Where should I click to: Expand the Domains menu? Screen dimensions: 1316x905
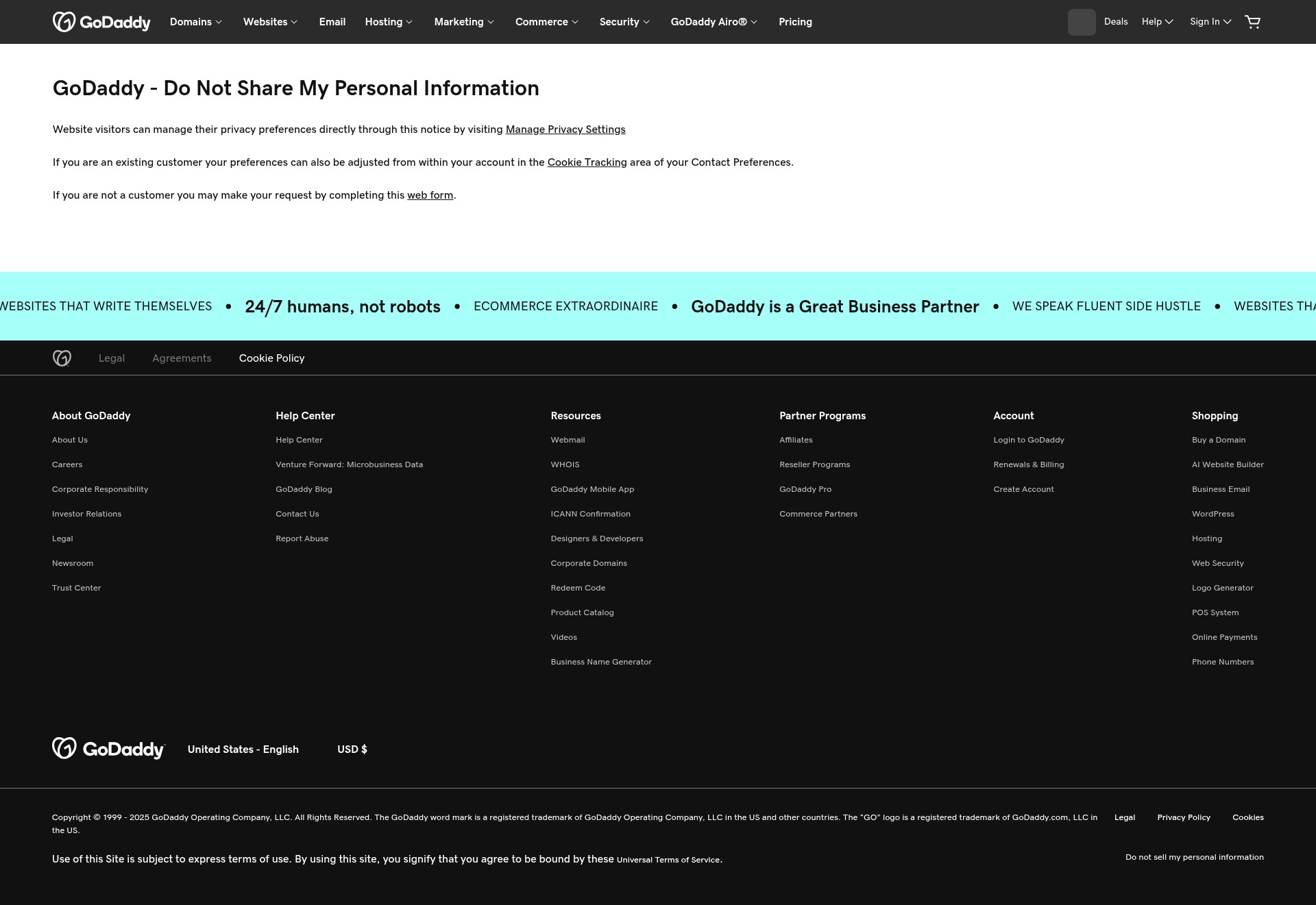coord(196,22)
